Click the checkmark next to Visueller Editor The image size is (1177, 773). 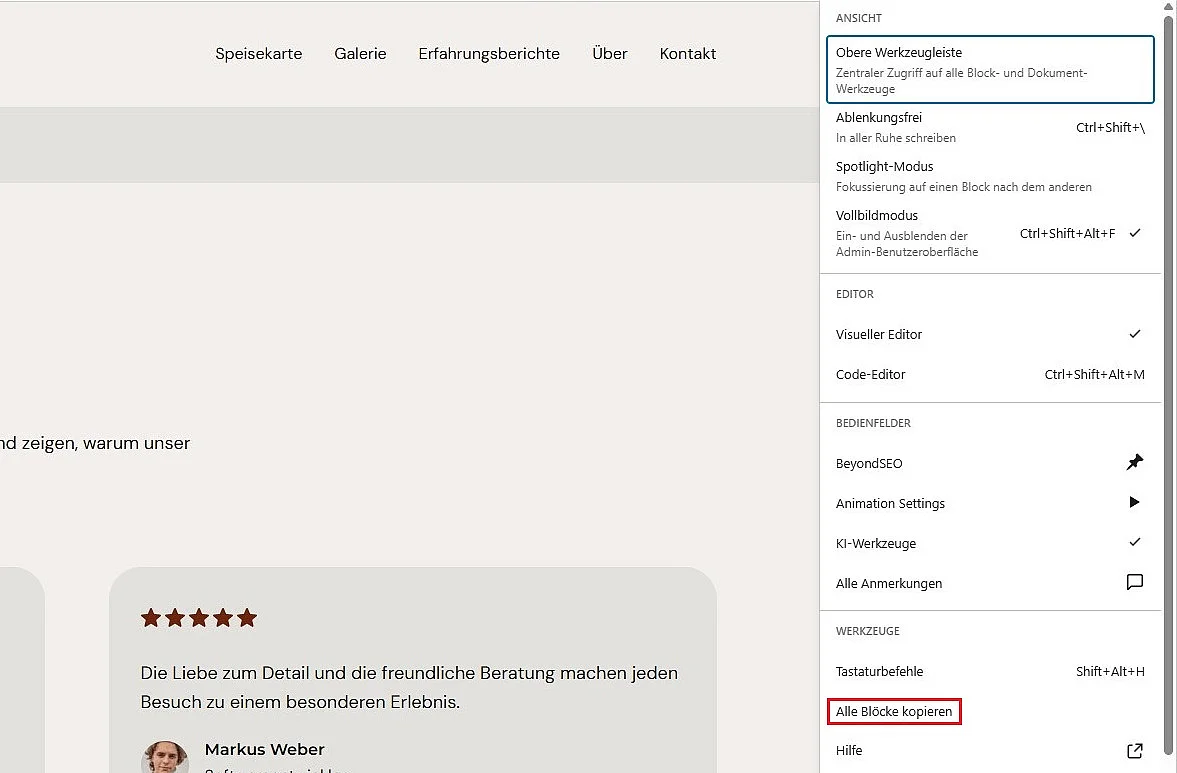click(1135, 334)
